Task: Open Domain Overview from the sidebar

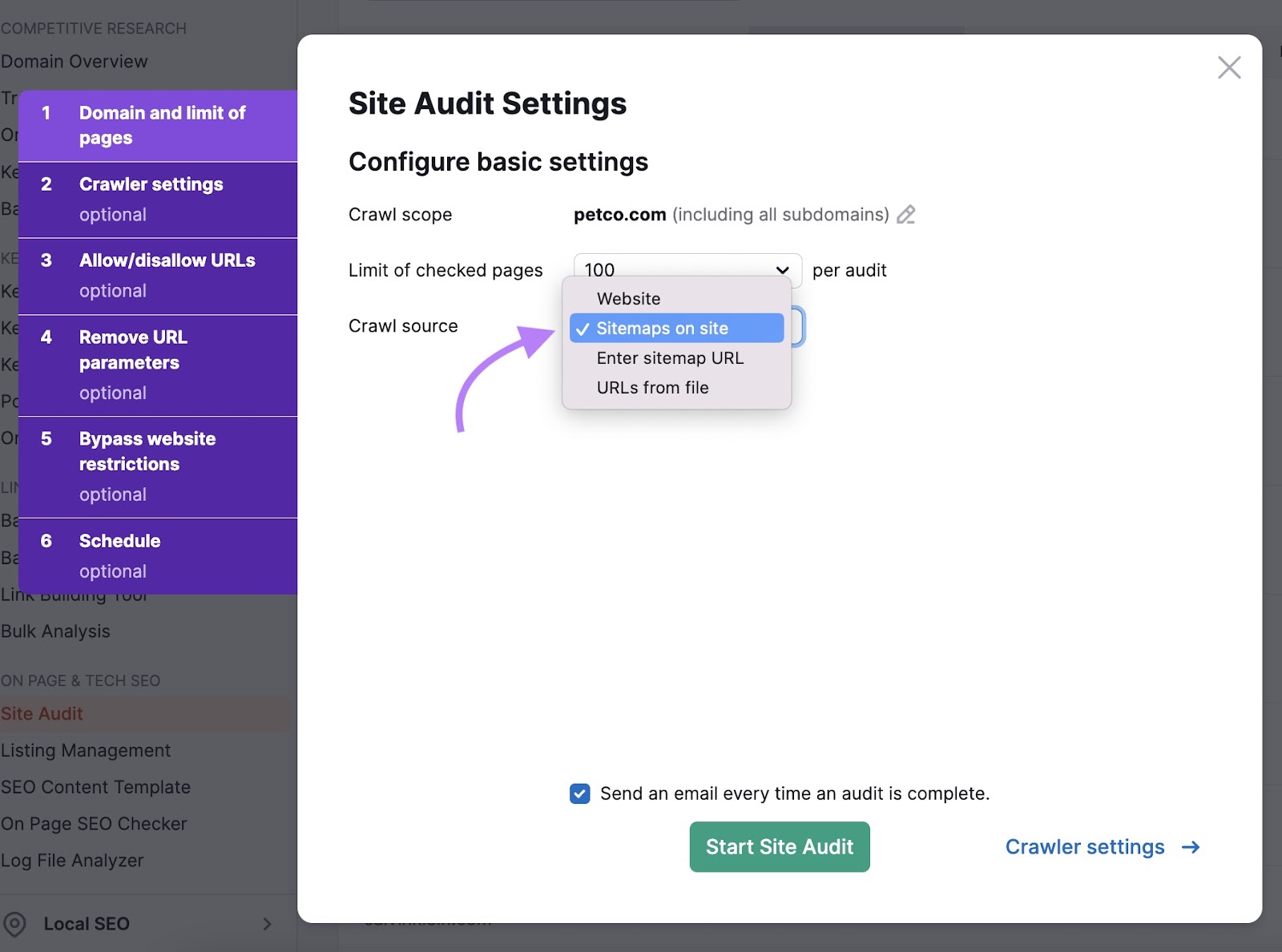Action: [75, 61]
